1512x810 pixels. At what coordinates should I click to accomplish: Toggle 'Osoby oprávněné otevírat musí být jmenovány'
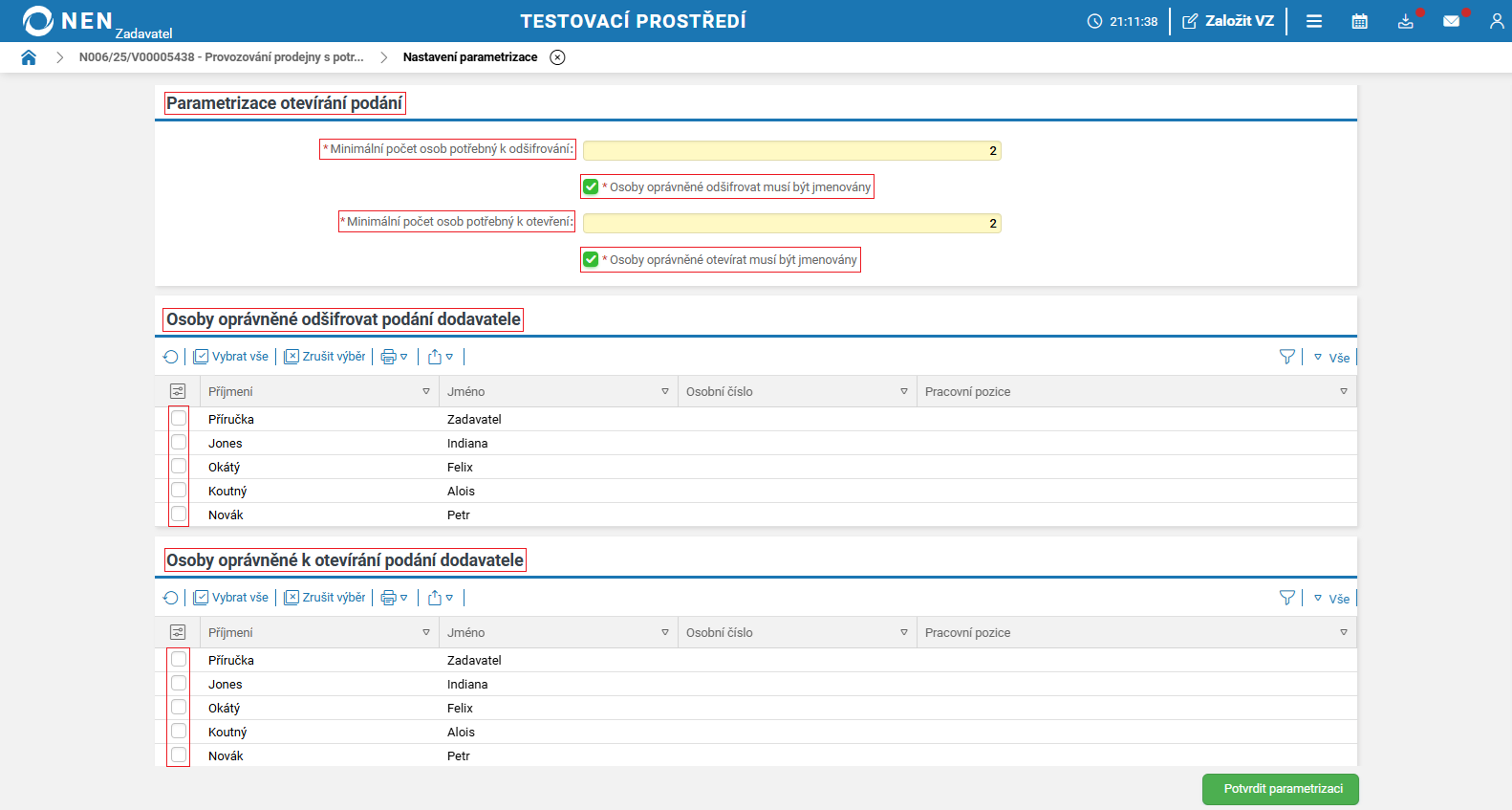point(591,259)
